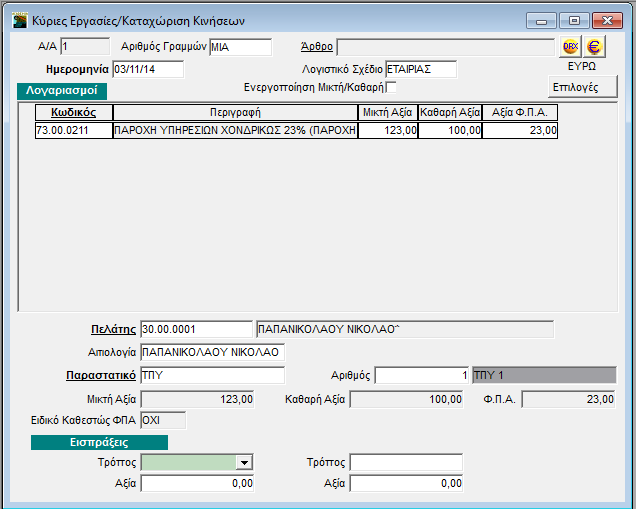Focus the Παραστατικό field containing ΤΠΥ
Screen dimensions: 636x509
click(x=213, y=375)
